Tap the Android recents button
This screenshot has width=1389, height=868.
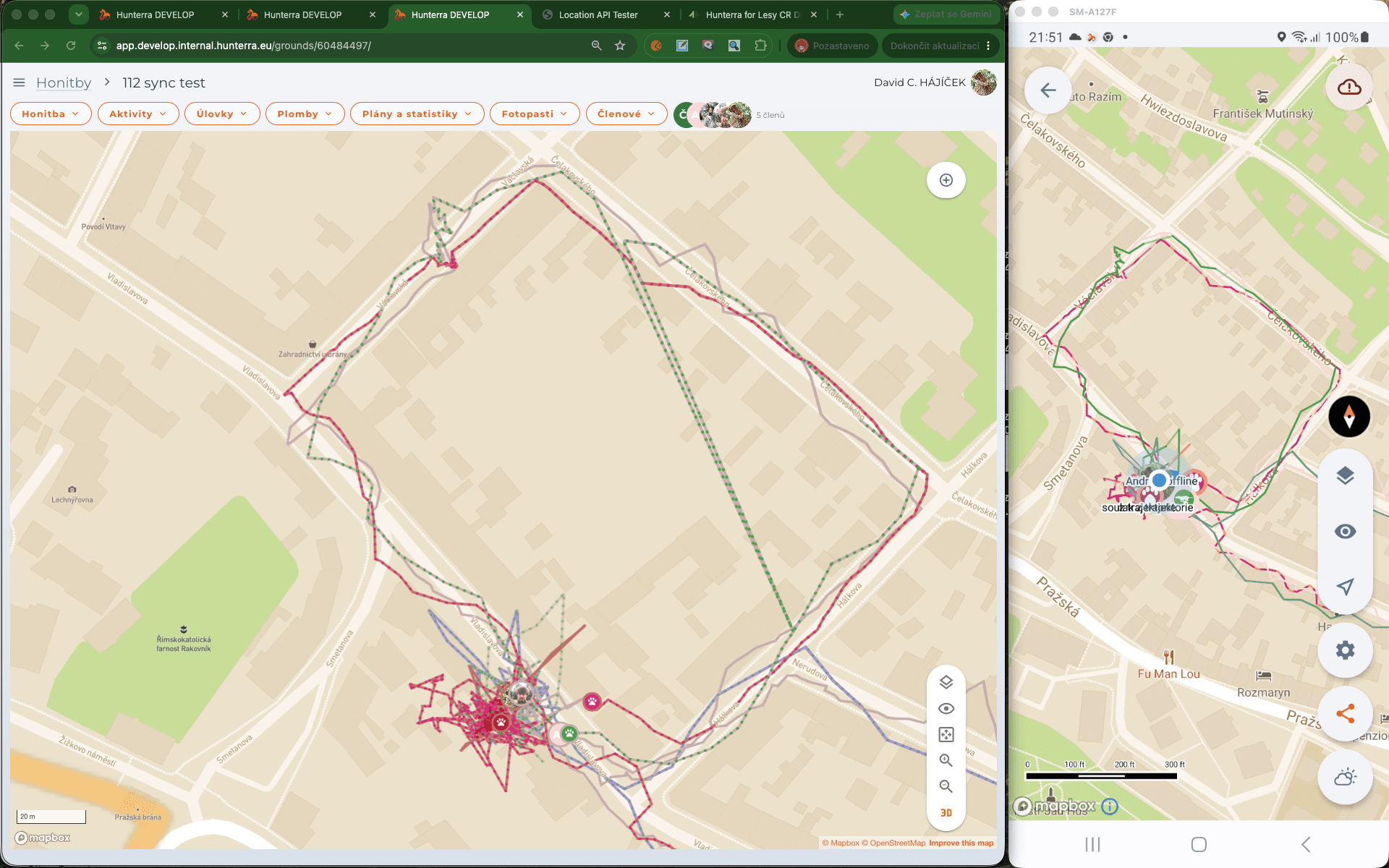[x=1092, y=844]
